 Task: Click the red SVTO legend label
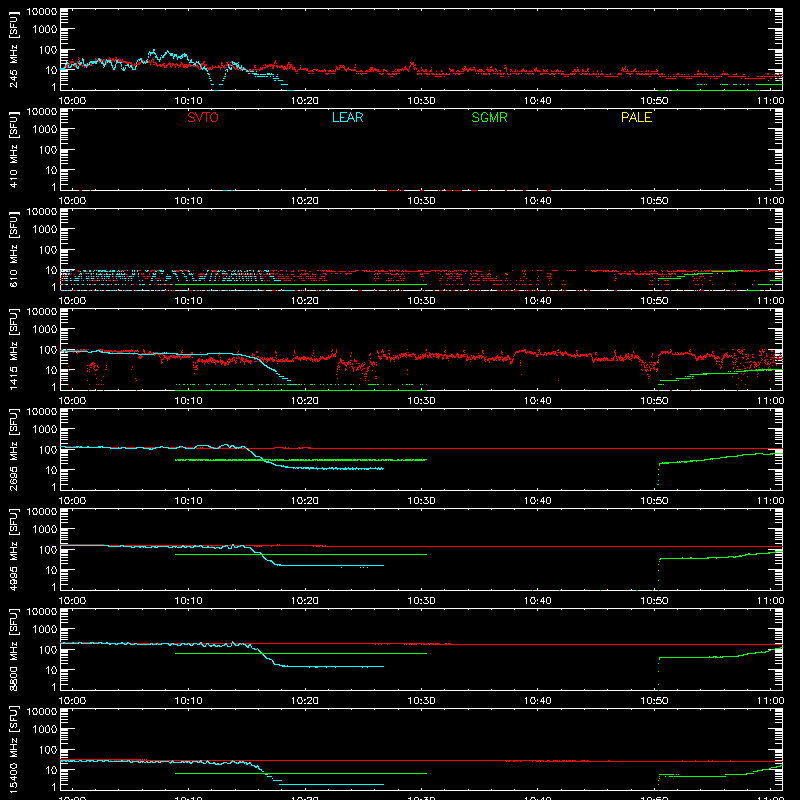[203, 117]
